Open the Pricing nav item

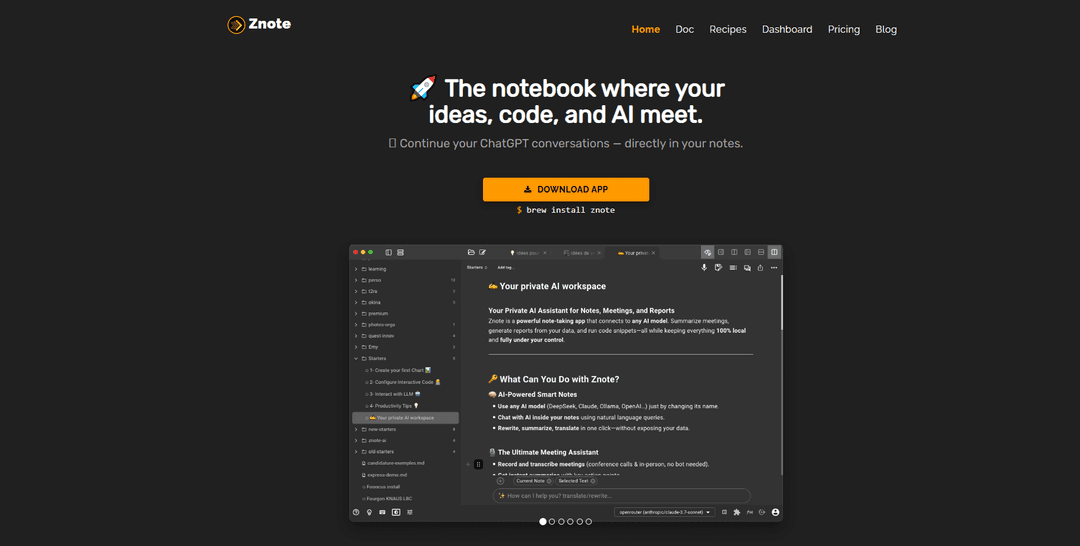(844, 30)
